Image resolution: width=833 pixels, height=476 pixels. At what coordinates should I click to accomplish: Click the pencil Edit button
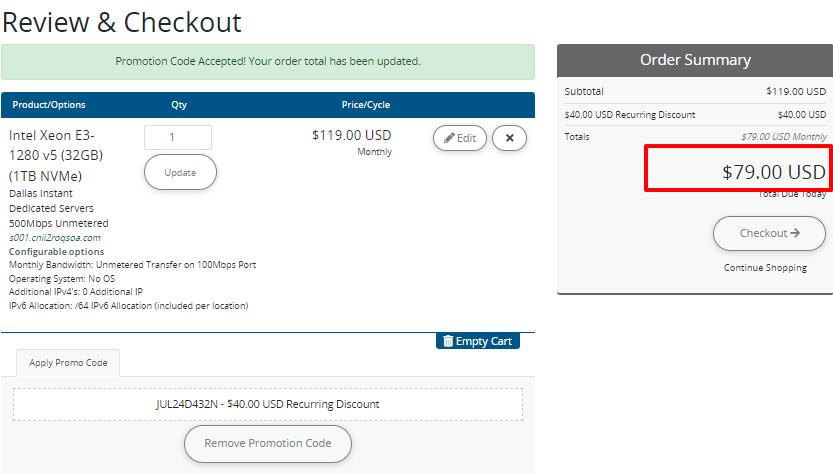click(460, 138)
